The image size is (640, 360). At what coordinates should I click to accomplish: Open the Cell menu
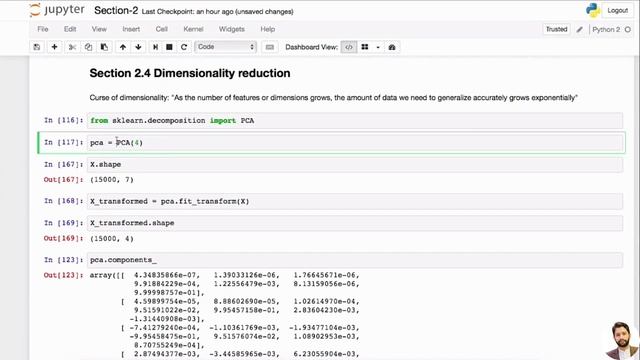click(x=162, y=29)
